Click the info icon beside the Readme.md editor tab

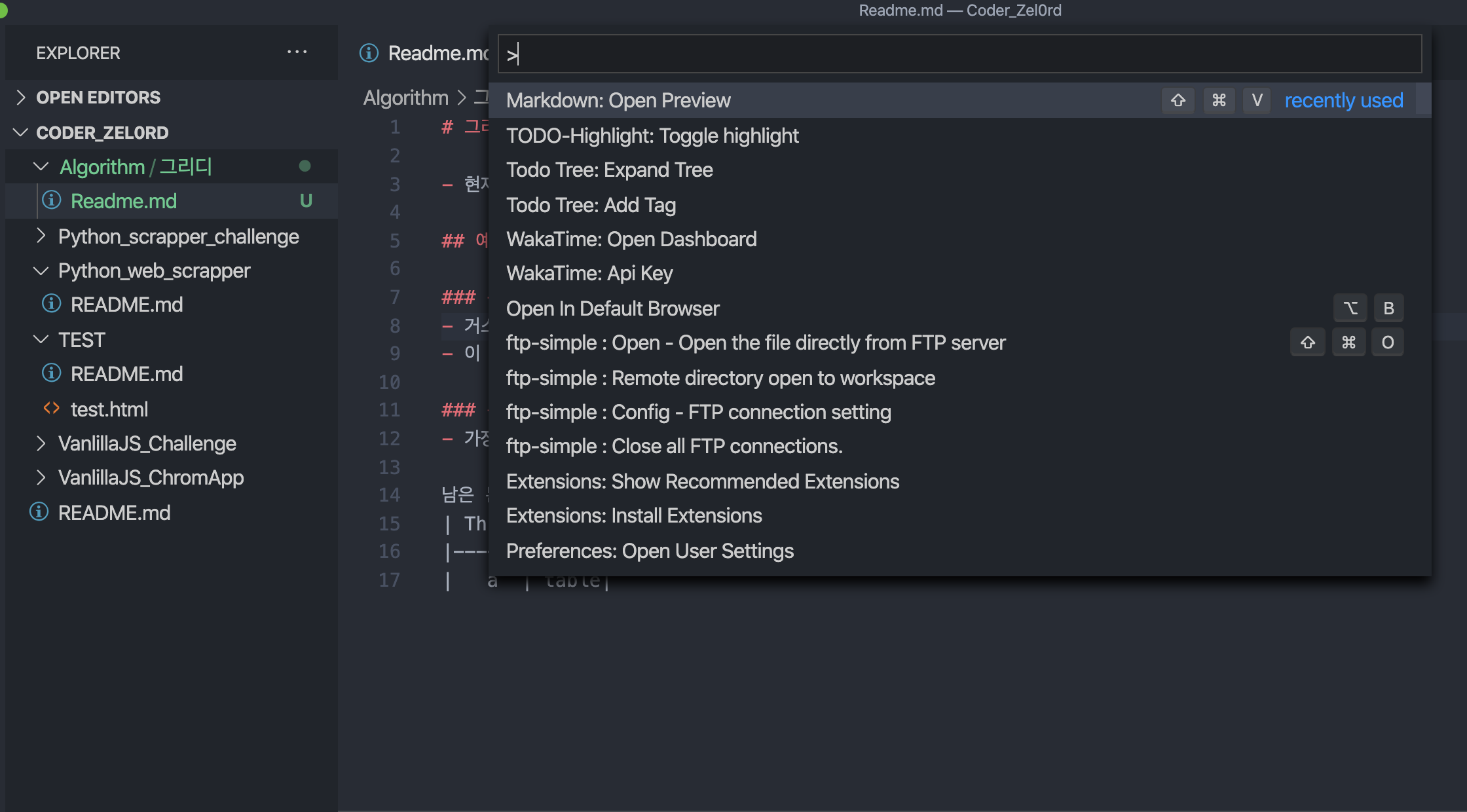[369, 53]
